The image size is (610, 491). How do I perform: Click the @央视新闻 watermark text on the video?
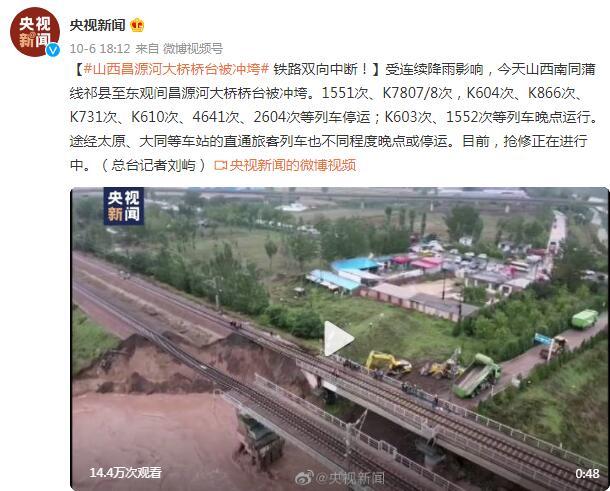point(350,478)
